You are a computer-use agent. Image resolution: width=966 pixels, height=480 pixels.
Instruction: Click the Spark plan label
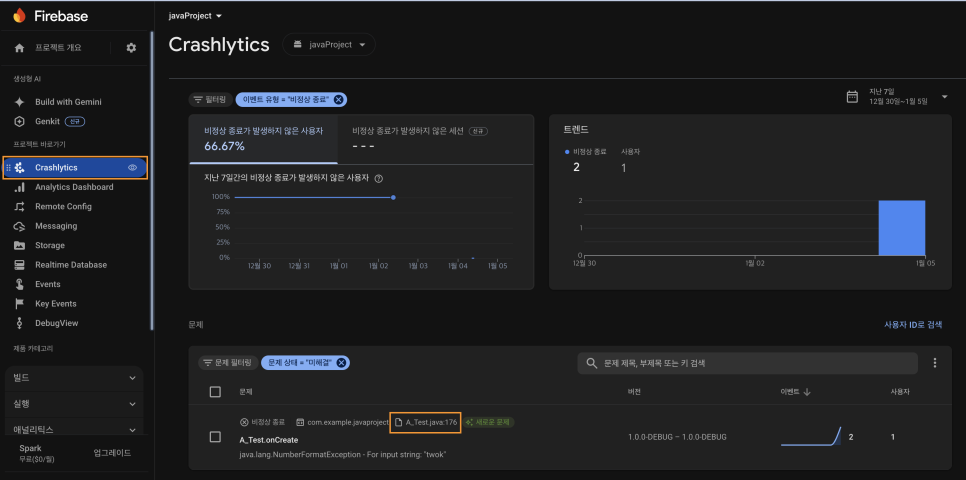[x=30, y=448]
